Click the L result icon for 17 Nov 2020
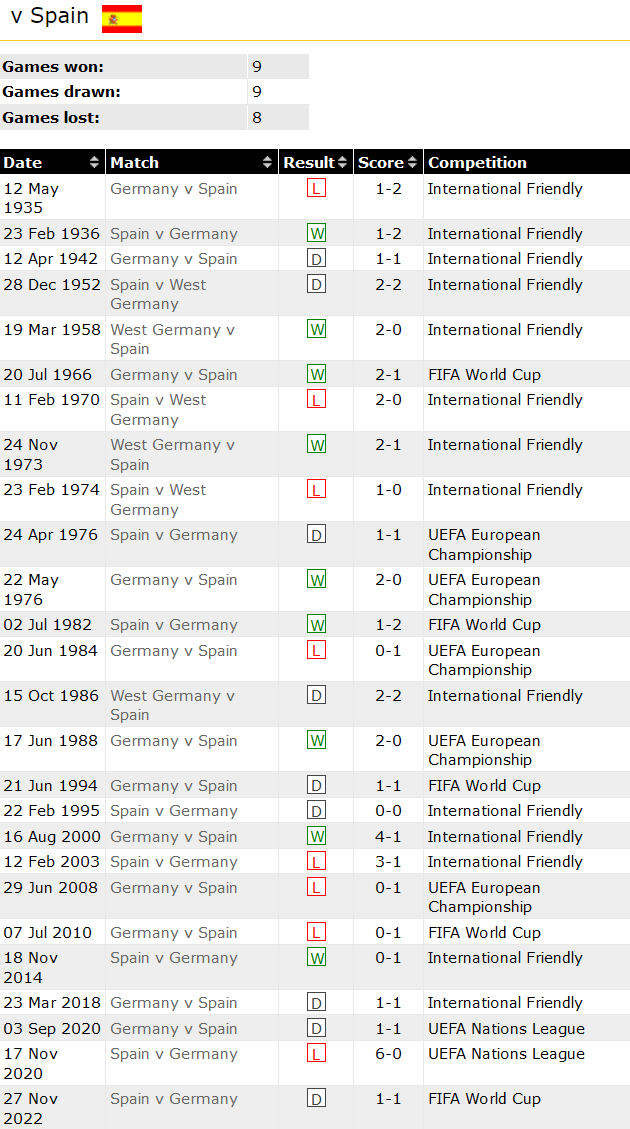This screenshot has height=1129, width=630. pyautogui.click(x=316, y=1054)
